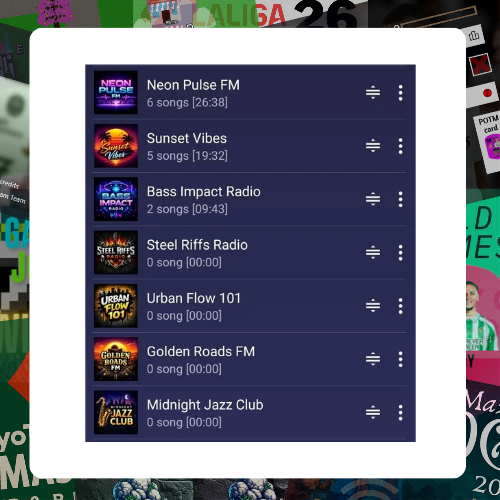Open the Steel Riffs Radio playlist title
Image resolution: width=500 pixels, height=500 pixels.
(197, 245)
